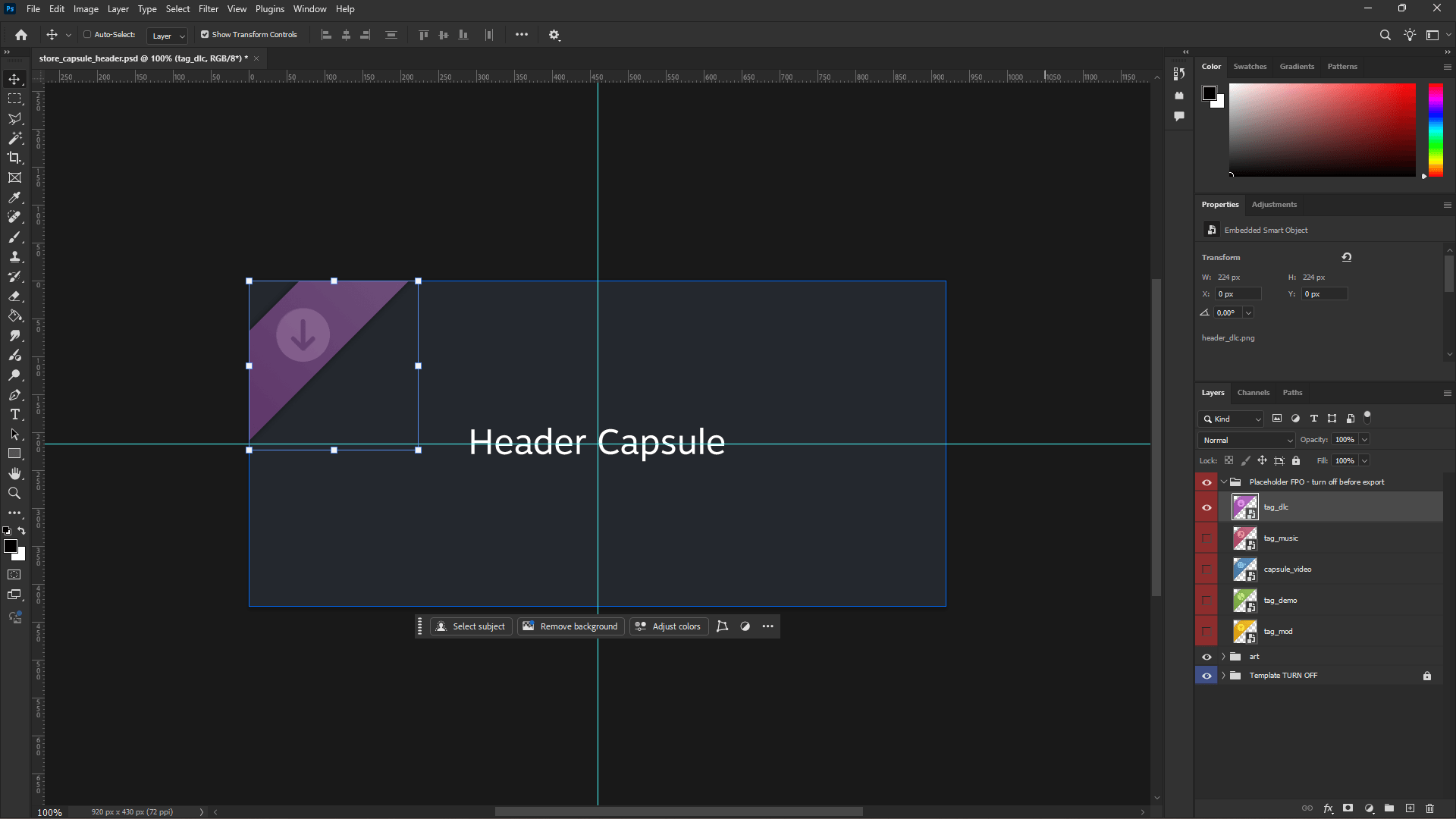Select the Horizontal Type tool
The height and width of the screenshot is (819, 1456).
pos(14,415)
